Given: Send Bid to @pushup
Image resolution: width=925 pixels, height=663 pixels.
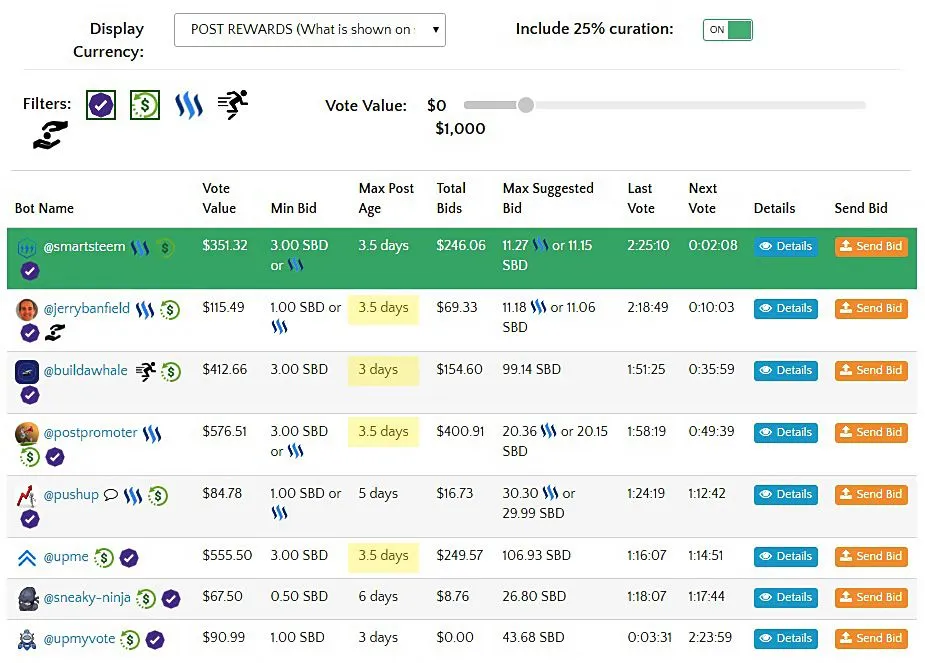Looking at the screenshot, I should coord(871,494).
